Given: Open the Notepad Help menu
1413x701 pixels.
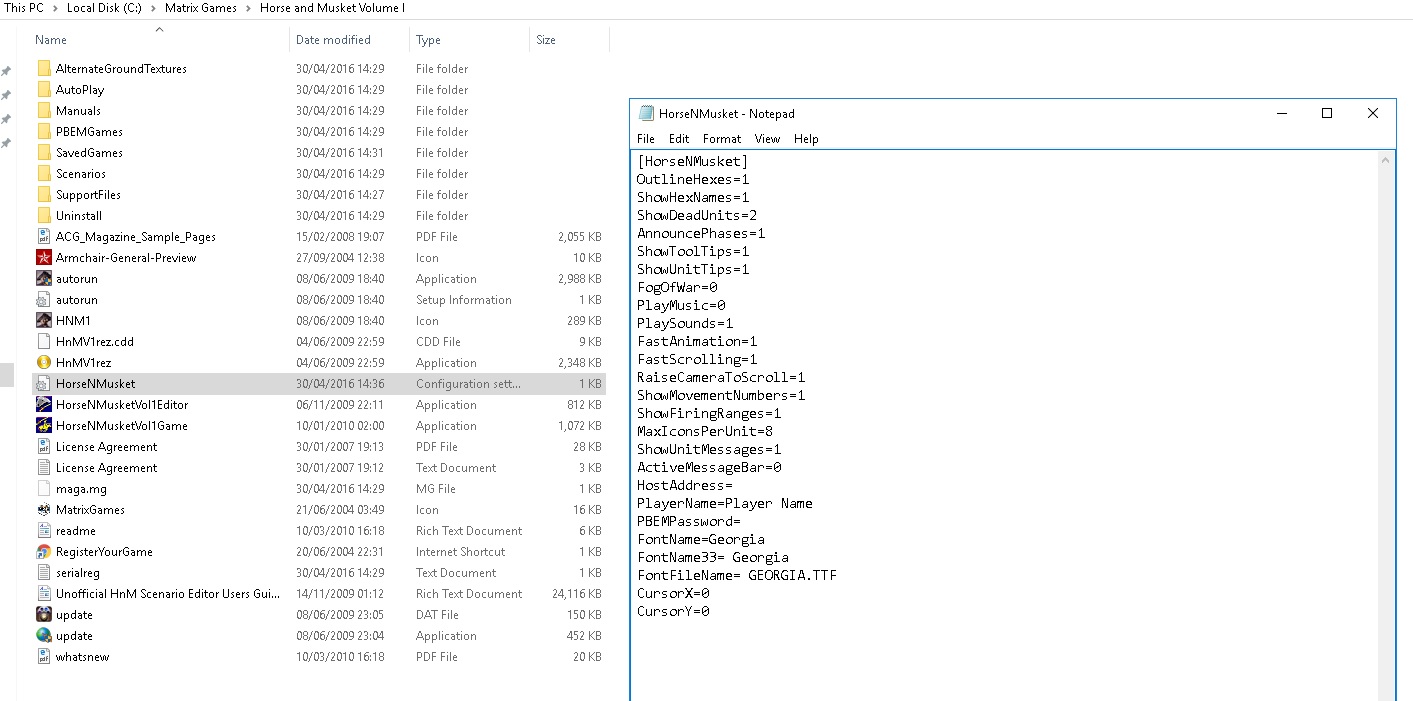Looking at the screenshot, I should pyautogui.click(x=806, y=139).
